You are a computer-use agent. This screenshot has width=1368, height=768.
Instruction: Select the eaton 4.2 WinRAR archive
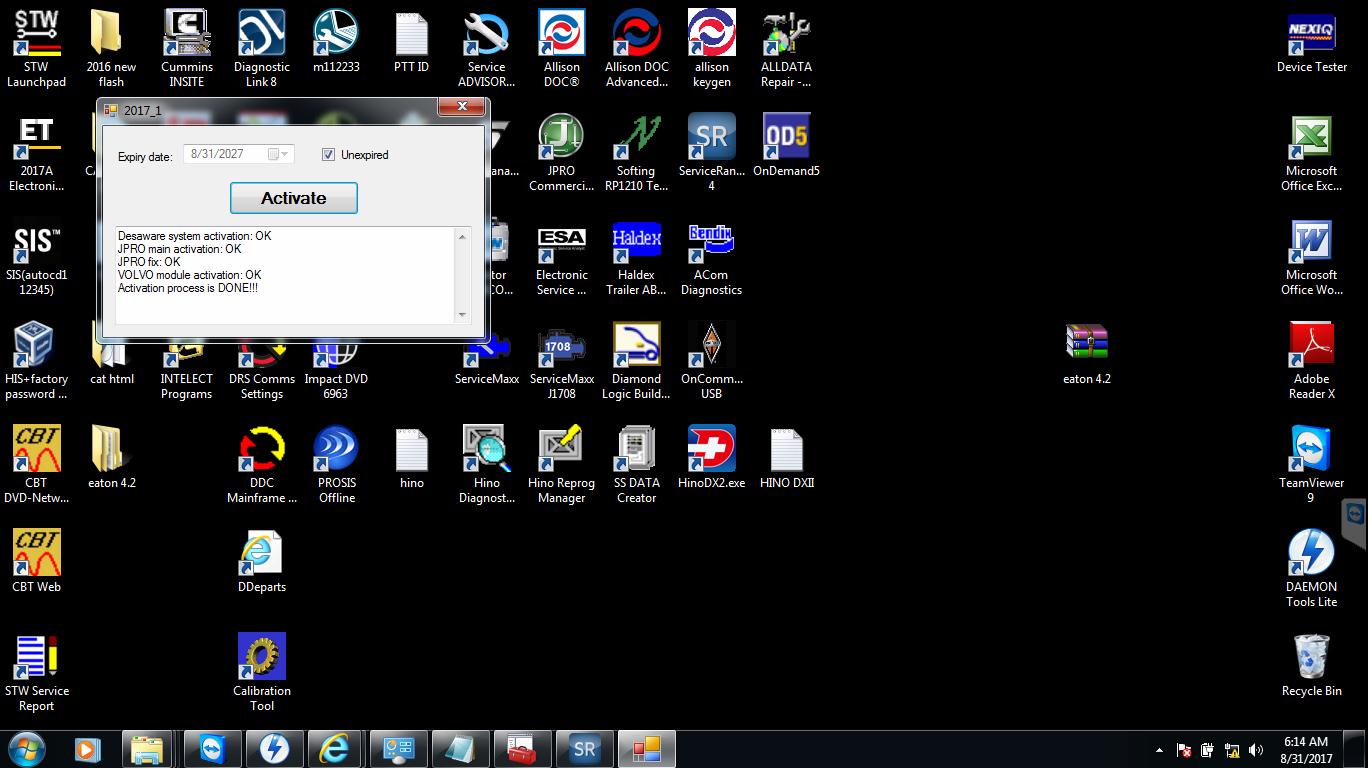click(x=1086, y=354)
